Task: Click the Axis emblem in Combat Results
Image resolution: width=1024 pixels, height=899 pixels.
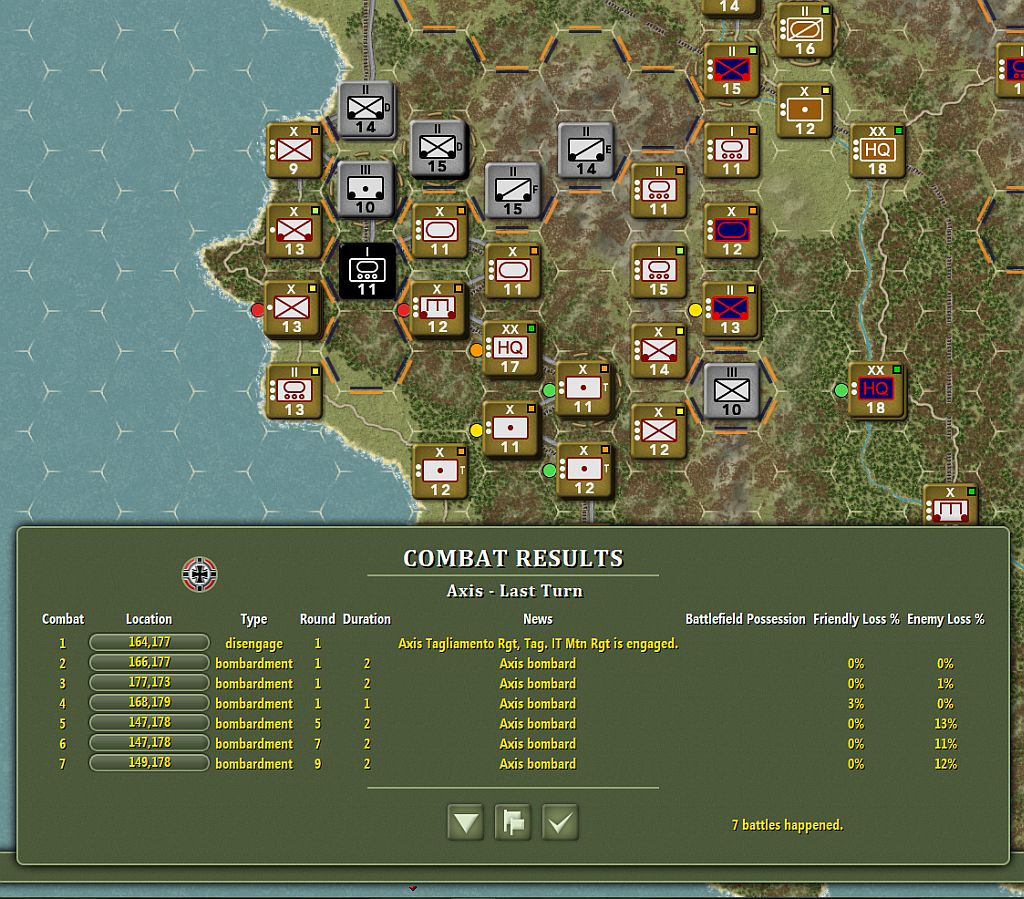Action: click(x=199, y=575)
